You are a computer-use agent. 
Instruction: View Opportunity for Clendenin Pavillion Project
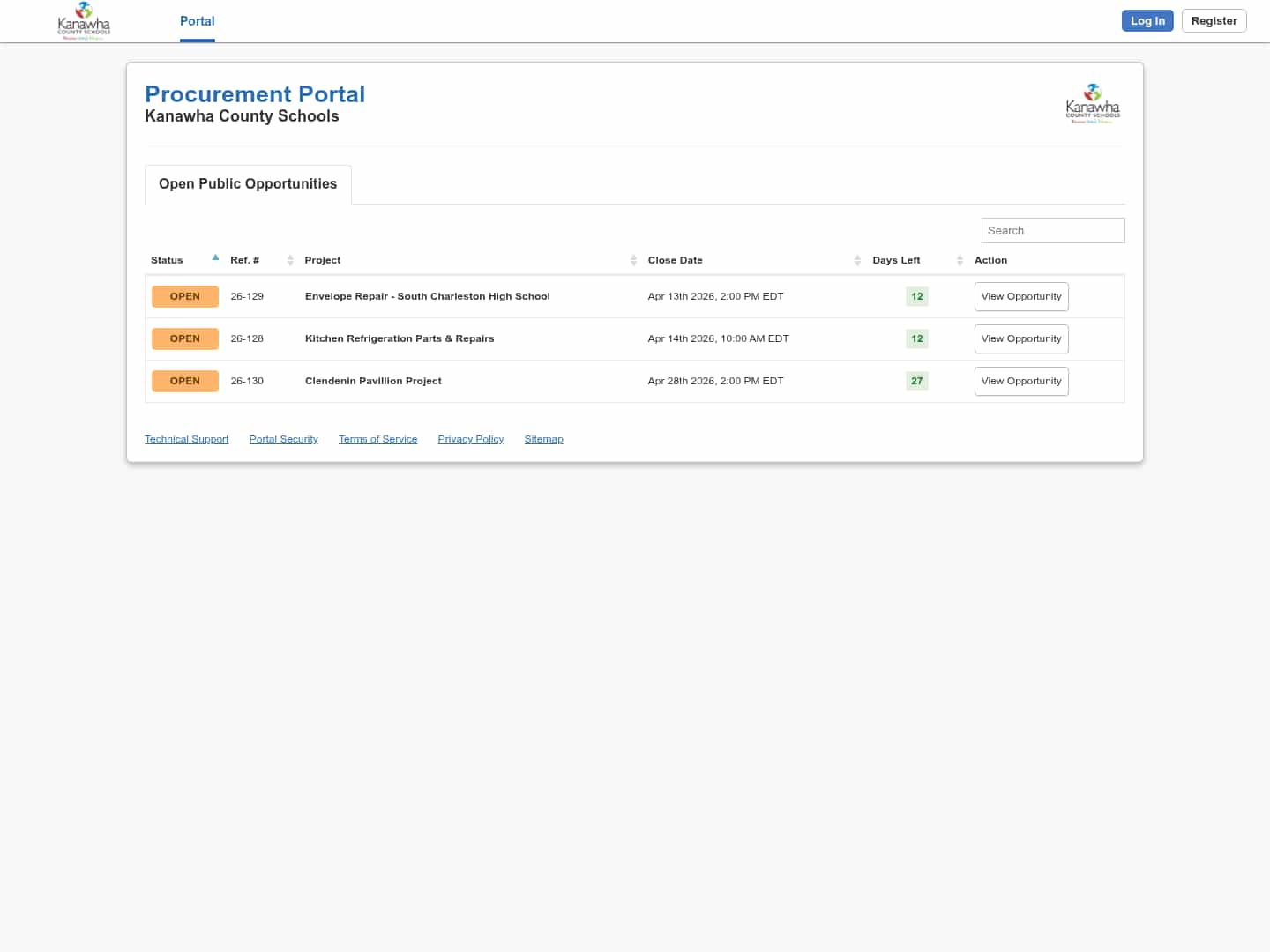1020,382
